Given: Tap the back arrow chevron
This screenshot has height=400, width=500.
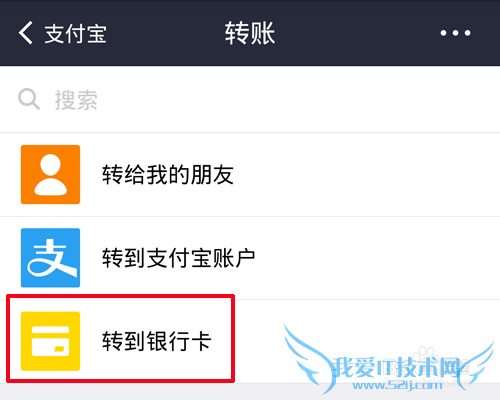Looking at the screenshot, I should [26, 33].
